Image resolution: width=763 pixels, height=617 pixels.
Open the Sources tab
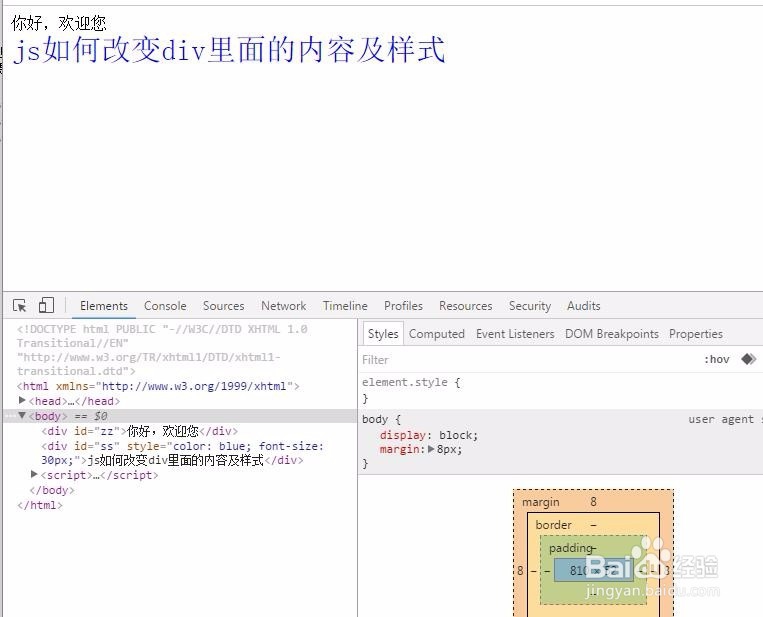[x=223, y=306]
